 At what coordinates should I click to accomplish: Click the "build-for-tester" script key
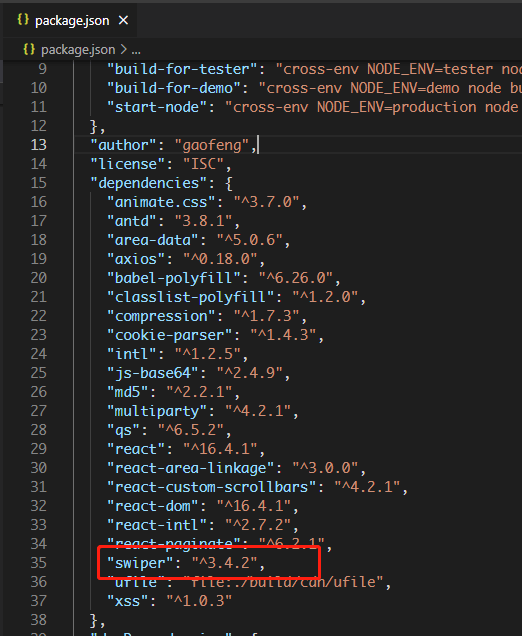182,69
